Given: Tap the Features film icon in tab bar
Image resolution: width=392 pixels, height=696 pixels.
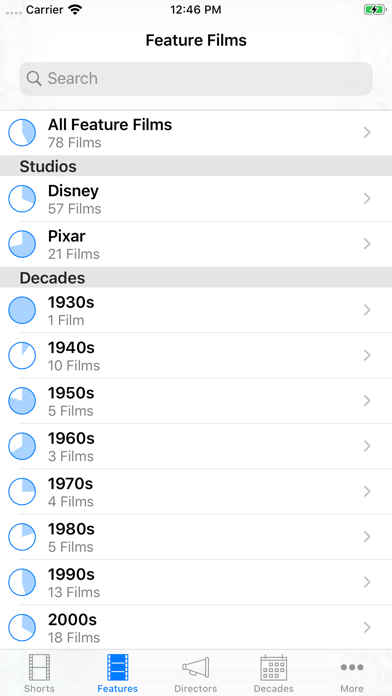Looking at the screenshot, I should 118,667.
